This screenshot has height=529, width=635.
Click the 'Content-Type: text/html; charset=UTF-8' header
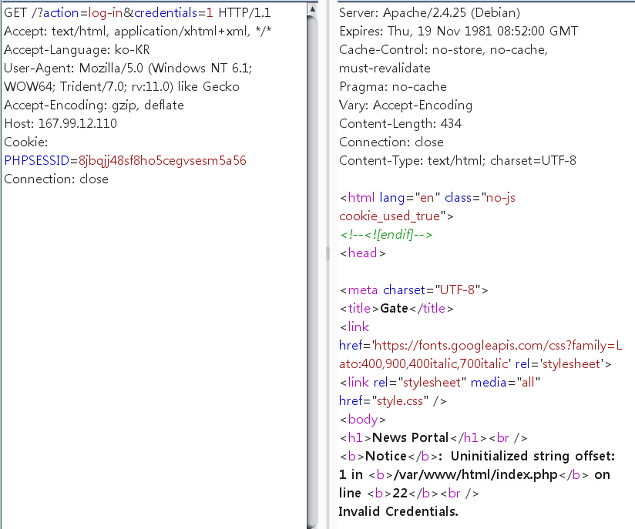(458, 161)
